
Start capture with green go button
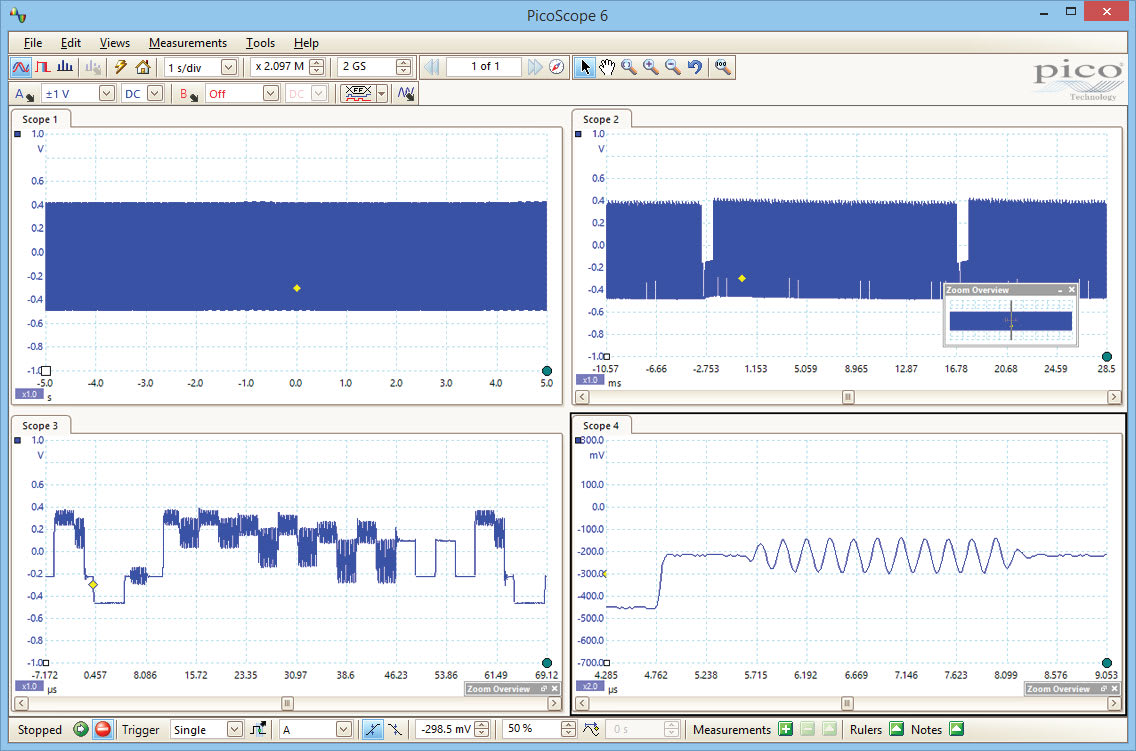coord(80,729)
